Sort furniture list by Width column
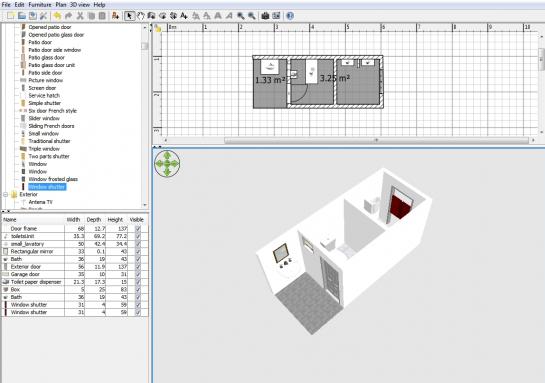 coord(75,220)
